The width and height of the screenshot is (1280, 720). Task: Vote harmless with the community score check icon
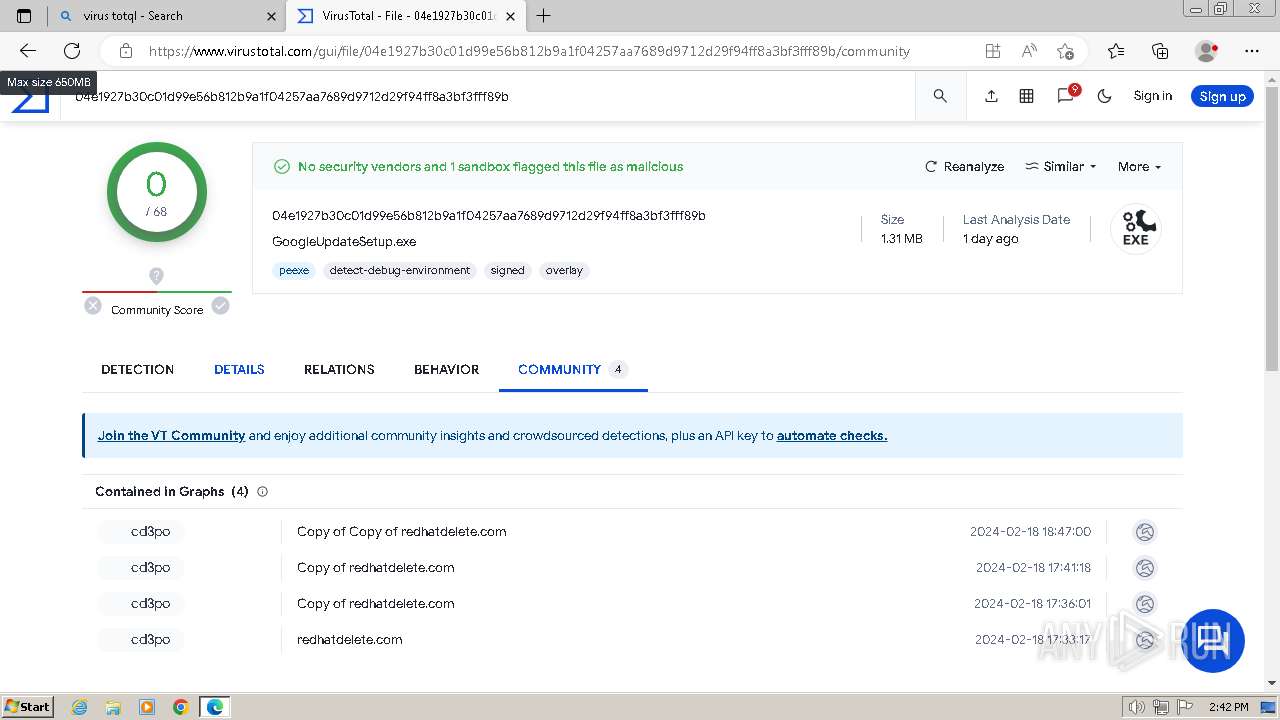220,306
